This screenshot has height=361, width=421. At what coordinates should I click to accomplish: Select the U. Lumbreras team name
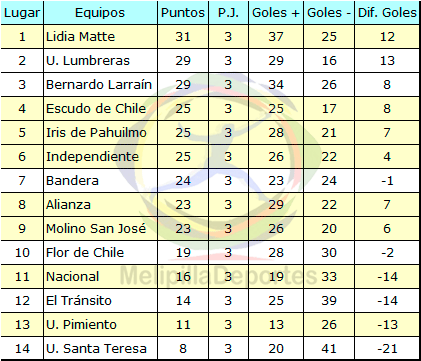(88, 61)
